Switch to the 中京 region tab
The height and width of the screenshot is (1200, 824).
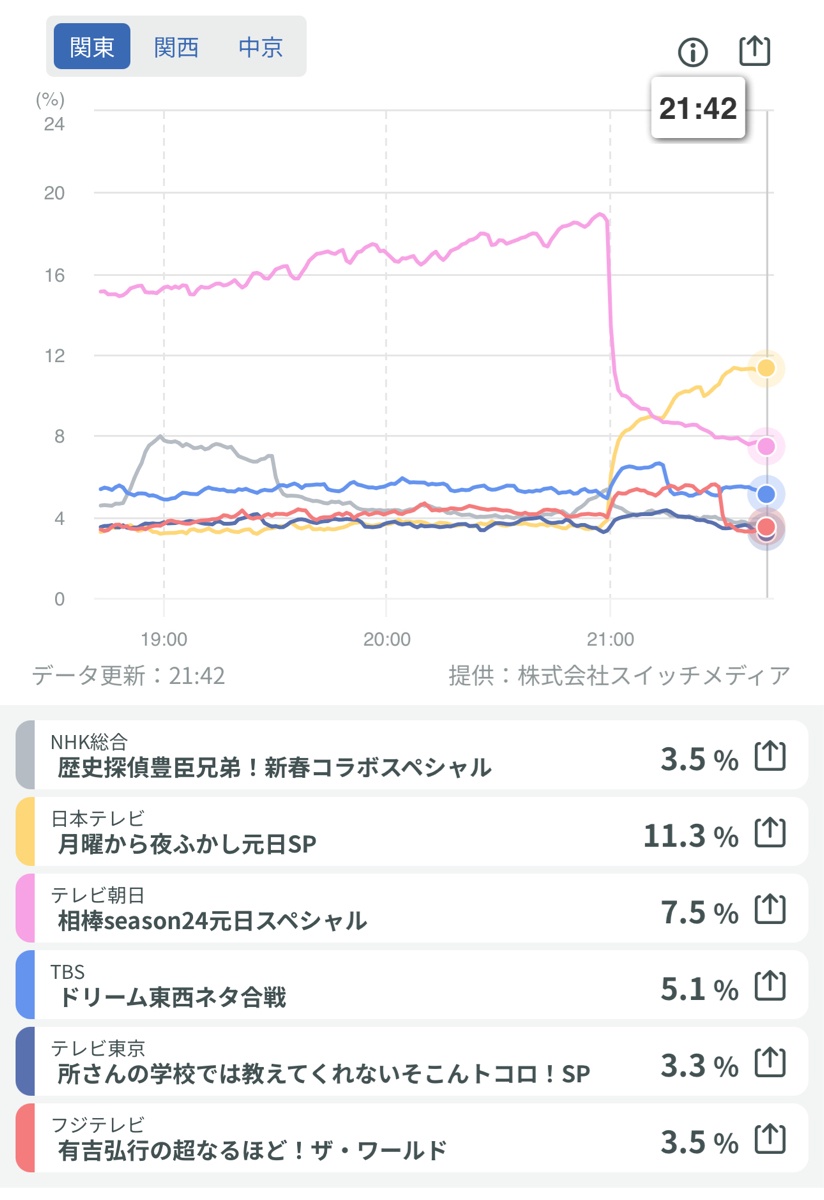[x=260, y=47]
